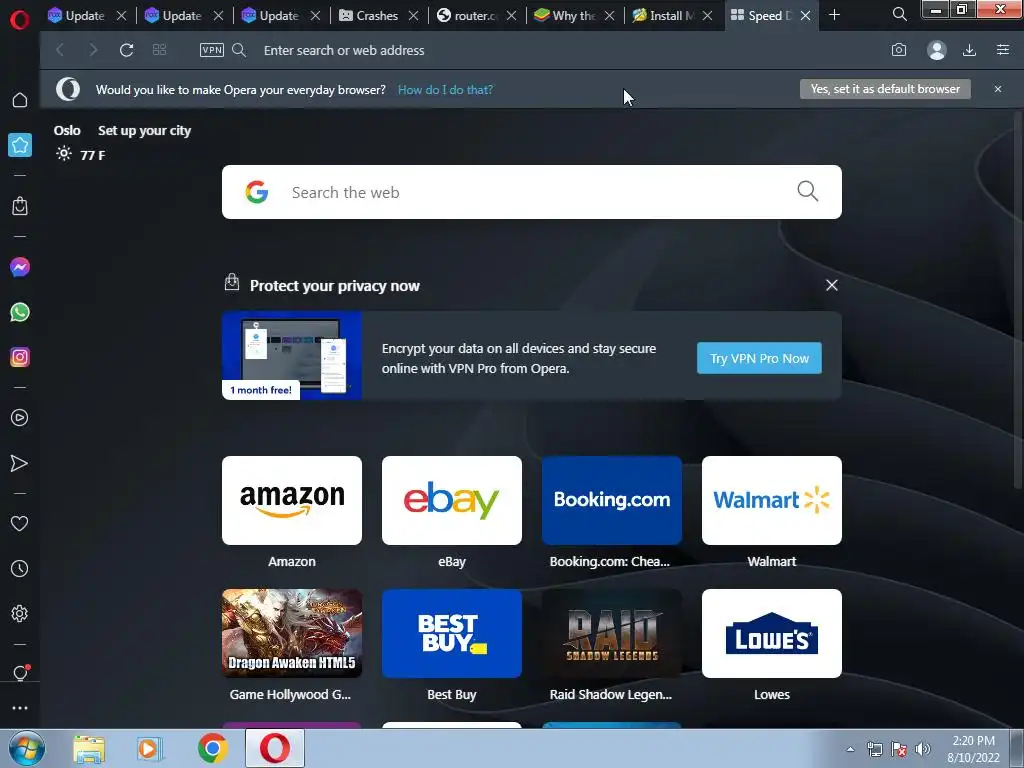Open Settings gear in sidebar

20,614
